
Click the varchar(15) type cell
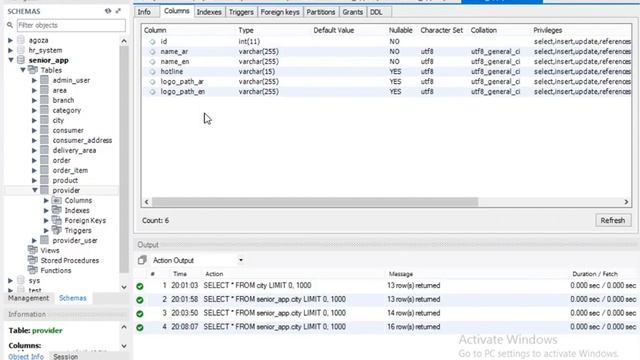[x=256, y=71]
